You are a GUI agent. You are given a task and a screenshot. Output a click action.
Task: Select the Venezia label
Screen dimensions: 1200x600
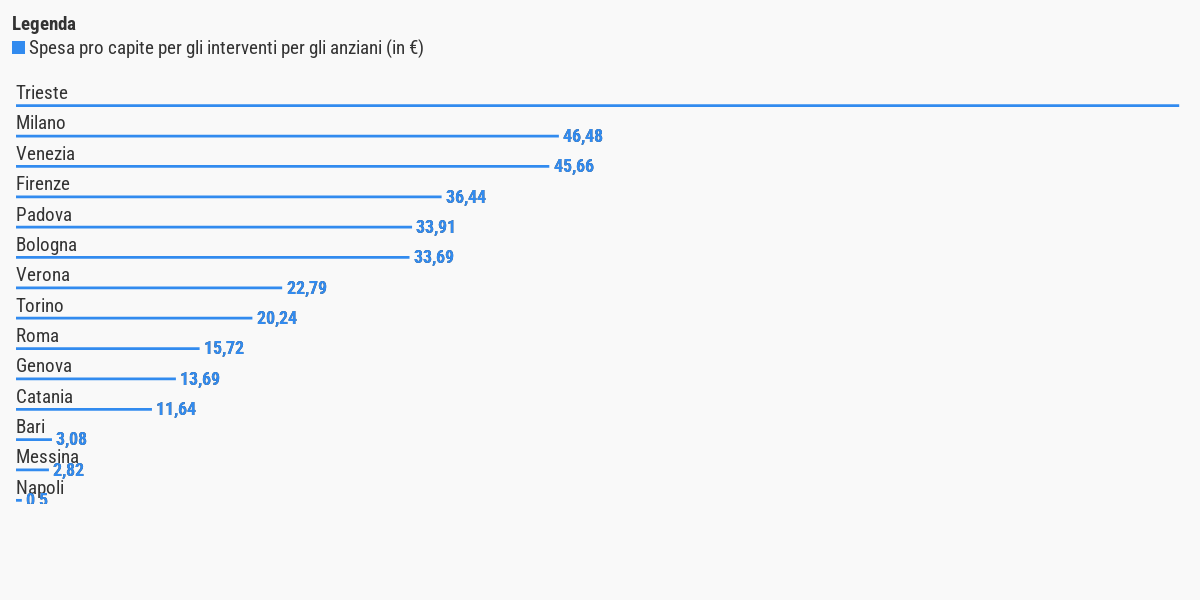coord(45,154)
